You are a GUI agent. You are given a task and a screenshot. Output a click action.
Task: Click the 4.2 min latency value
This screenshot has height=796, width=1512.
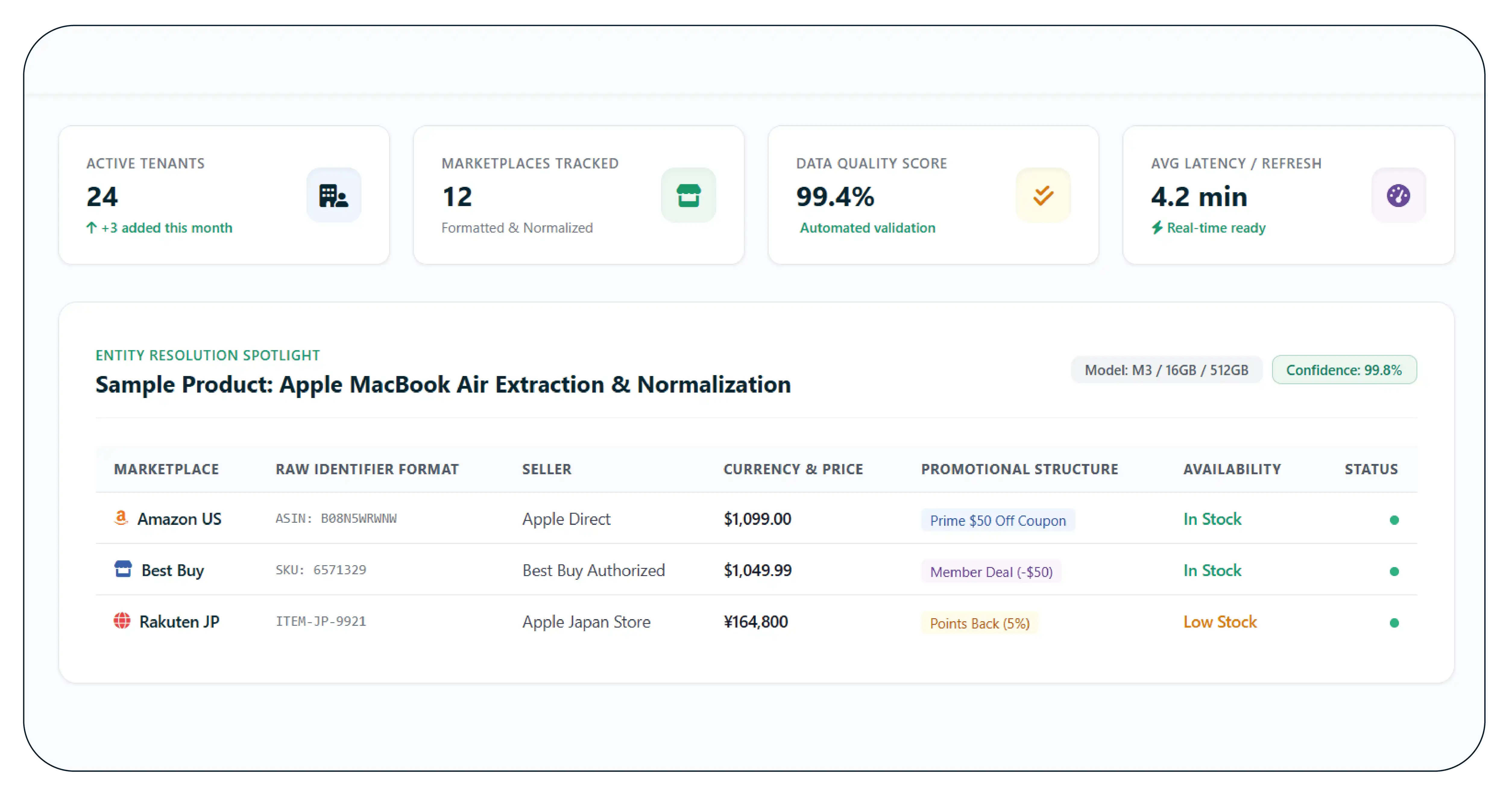click(x=1199, y=196)
